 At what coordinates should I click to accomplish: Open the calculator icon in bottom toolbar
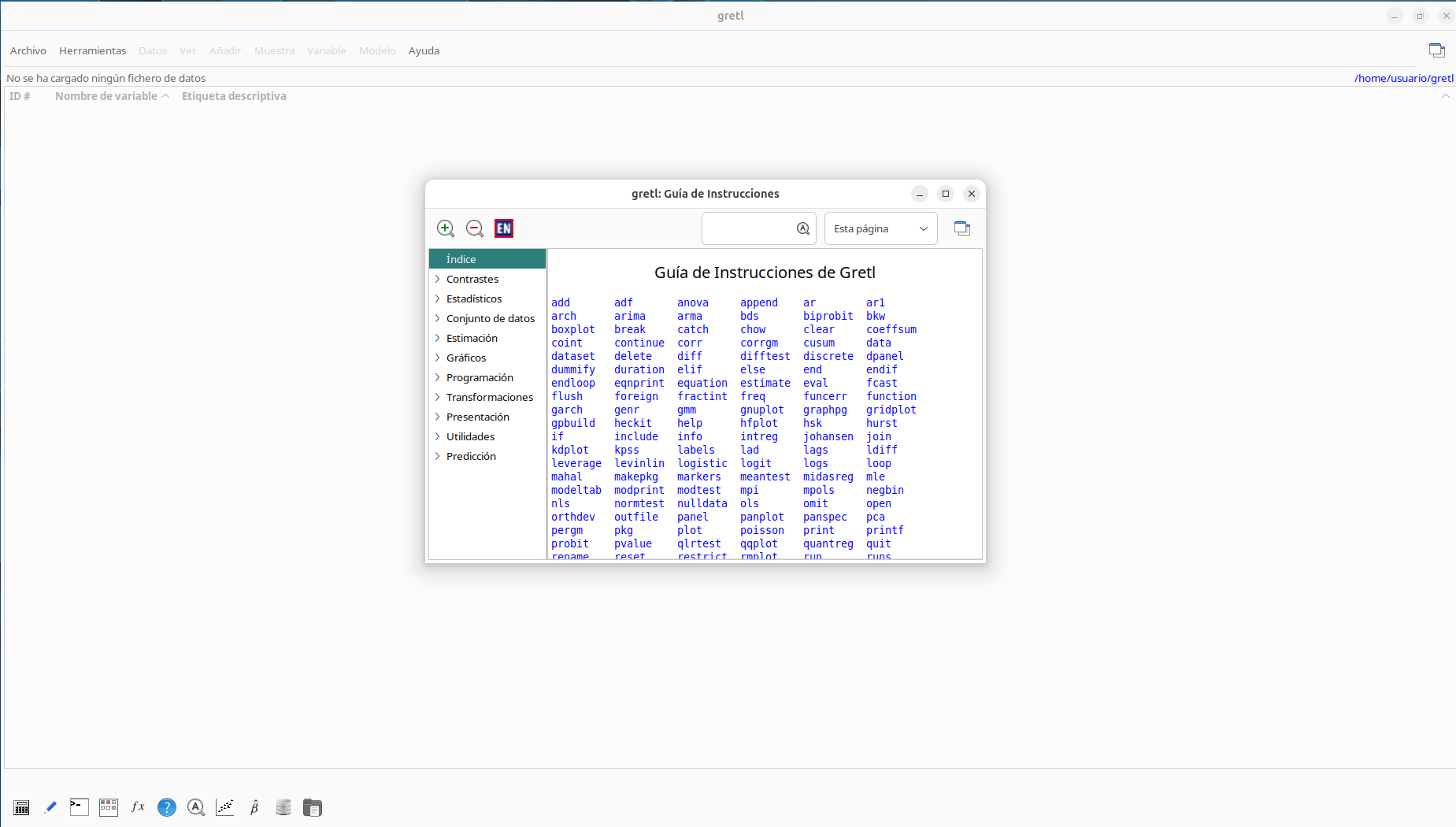pos(22,807)
